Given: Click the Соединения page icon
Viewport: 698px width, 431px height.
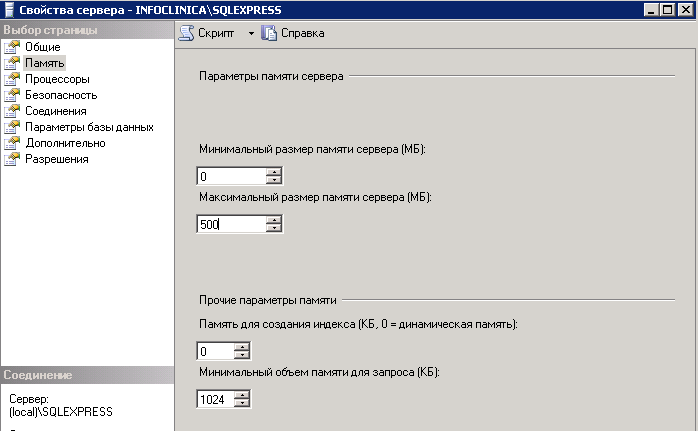Looking at the screenshot, I should pyautogui.click(x=12, y=111).
